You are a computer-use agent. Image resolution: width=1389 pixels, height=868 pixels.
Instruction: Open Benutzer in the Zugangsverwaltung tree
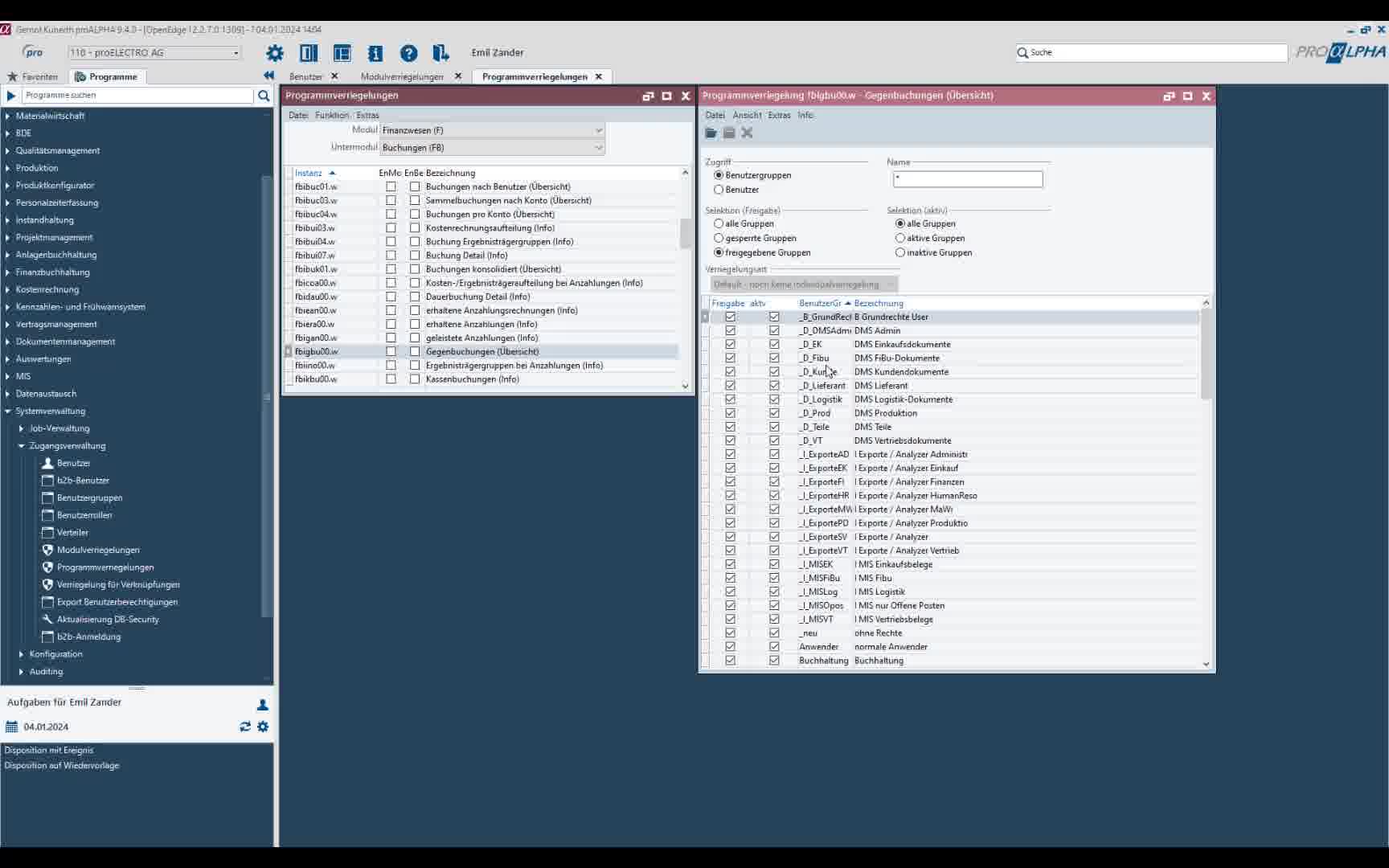coord(73,463)
